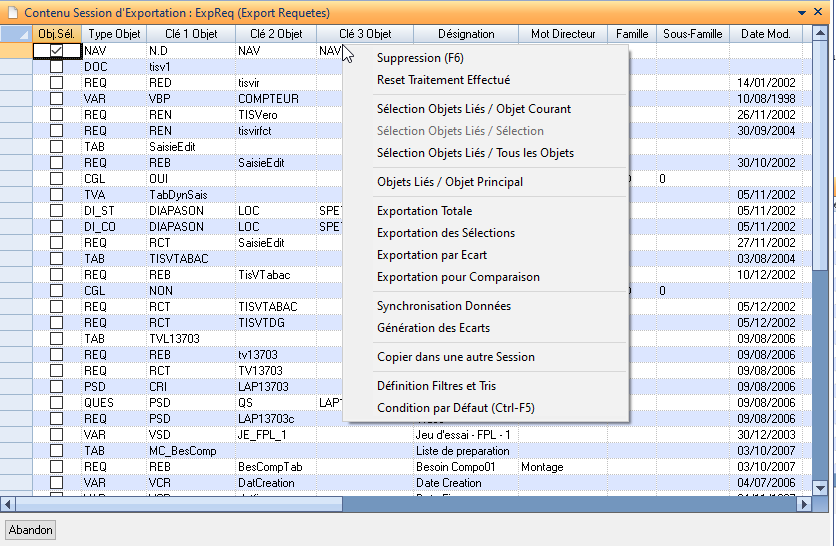The image size is (836, 546).
Task: Select the checkbox of the TAB MC_BesComp row
Action: (57, 451)
